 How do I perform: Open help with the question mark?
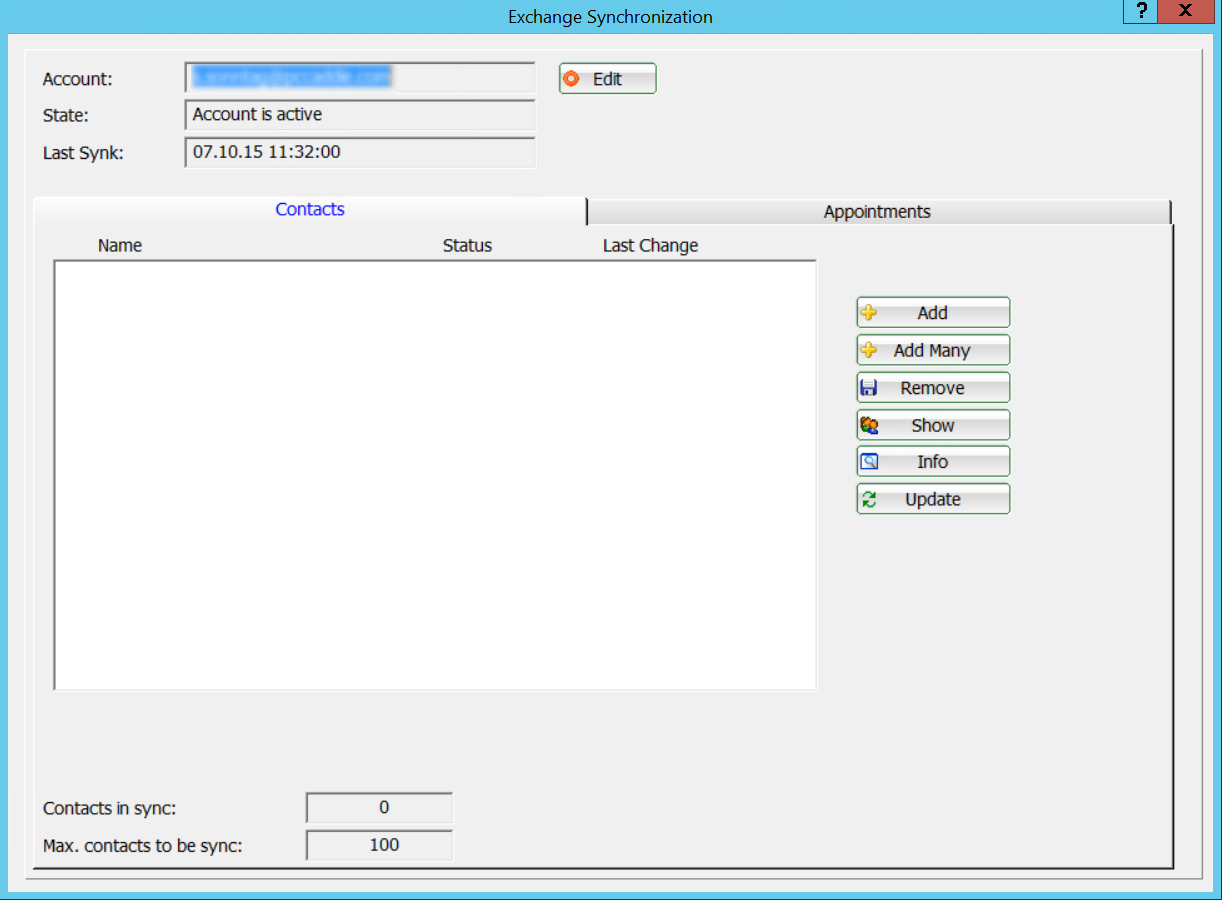(1141, 11)
